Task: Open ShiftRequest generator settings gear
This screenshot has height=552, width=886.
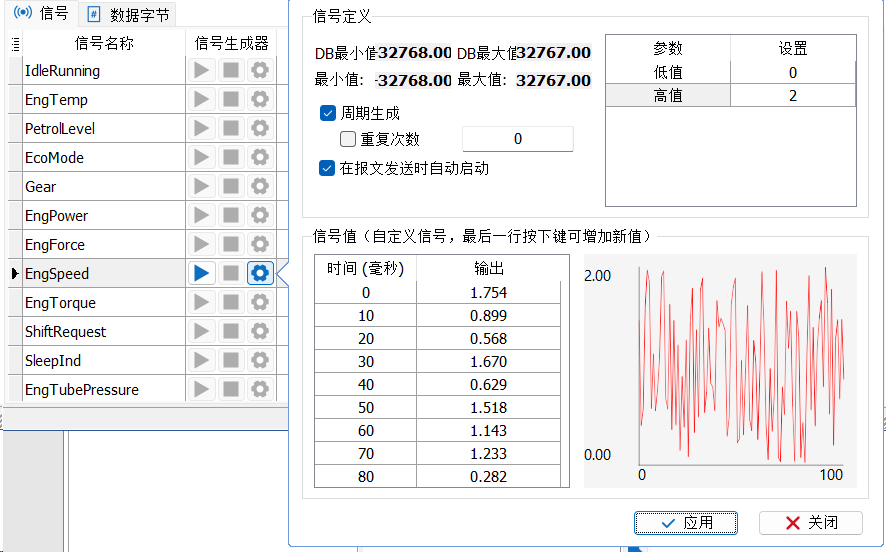Action: 260,331
